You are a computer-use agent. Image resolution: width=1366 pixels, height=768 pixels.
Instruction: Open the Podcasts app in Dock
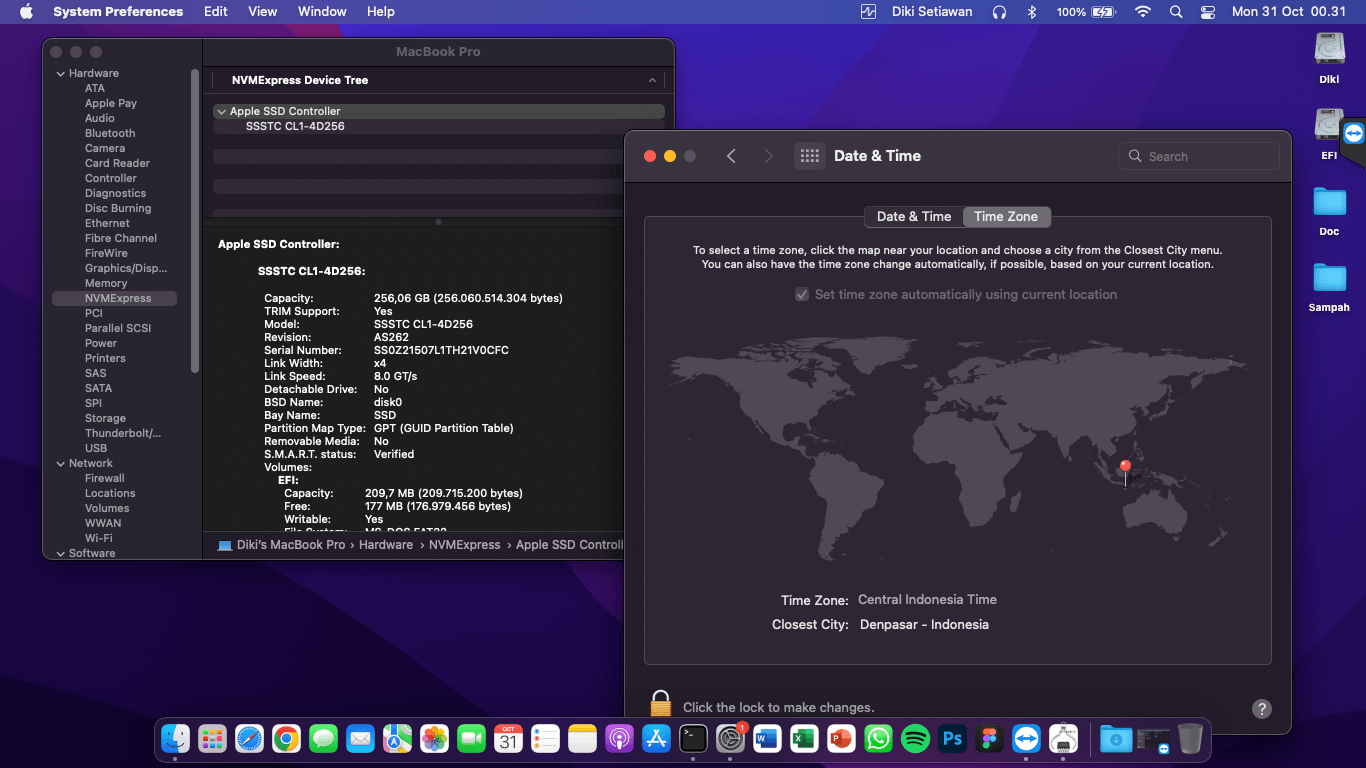[619, 739]
